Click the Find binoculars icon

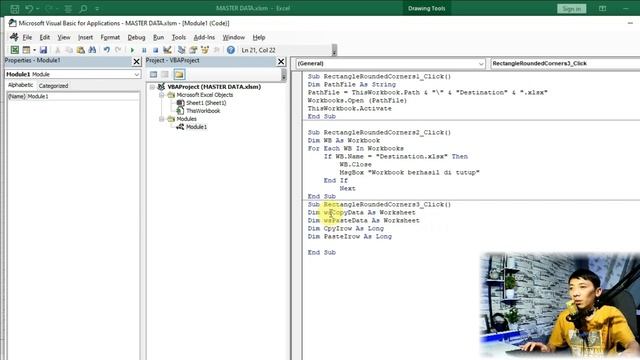tap(92, 50)
